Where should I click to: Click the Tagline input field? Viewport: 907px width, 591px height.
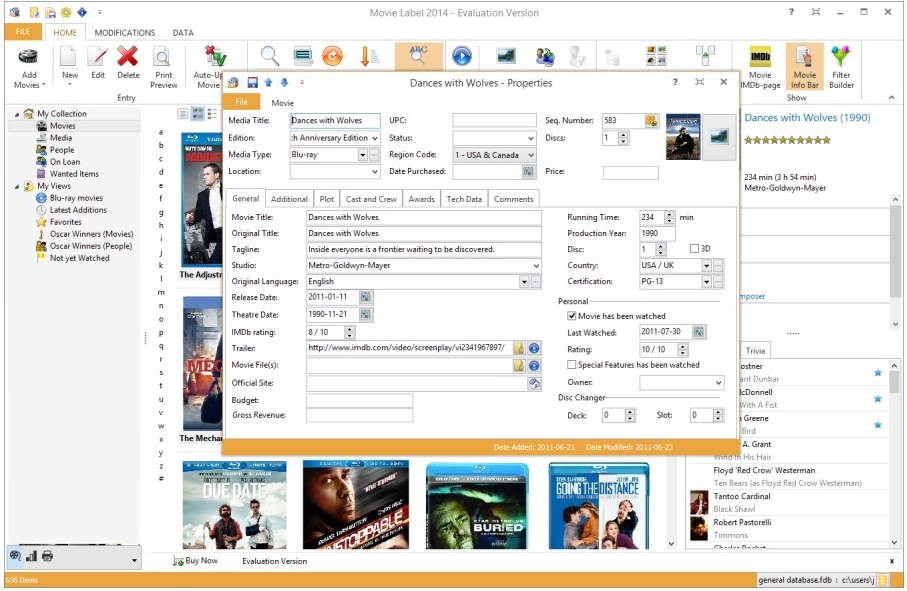pos(424,249)
